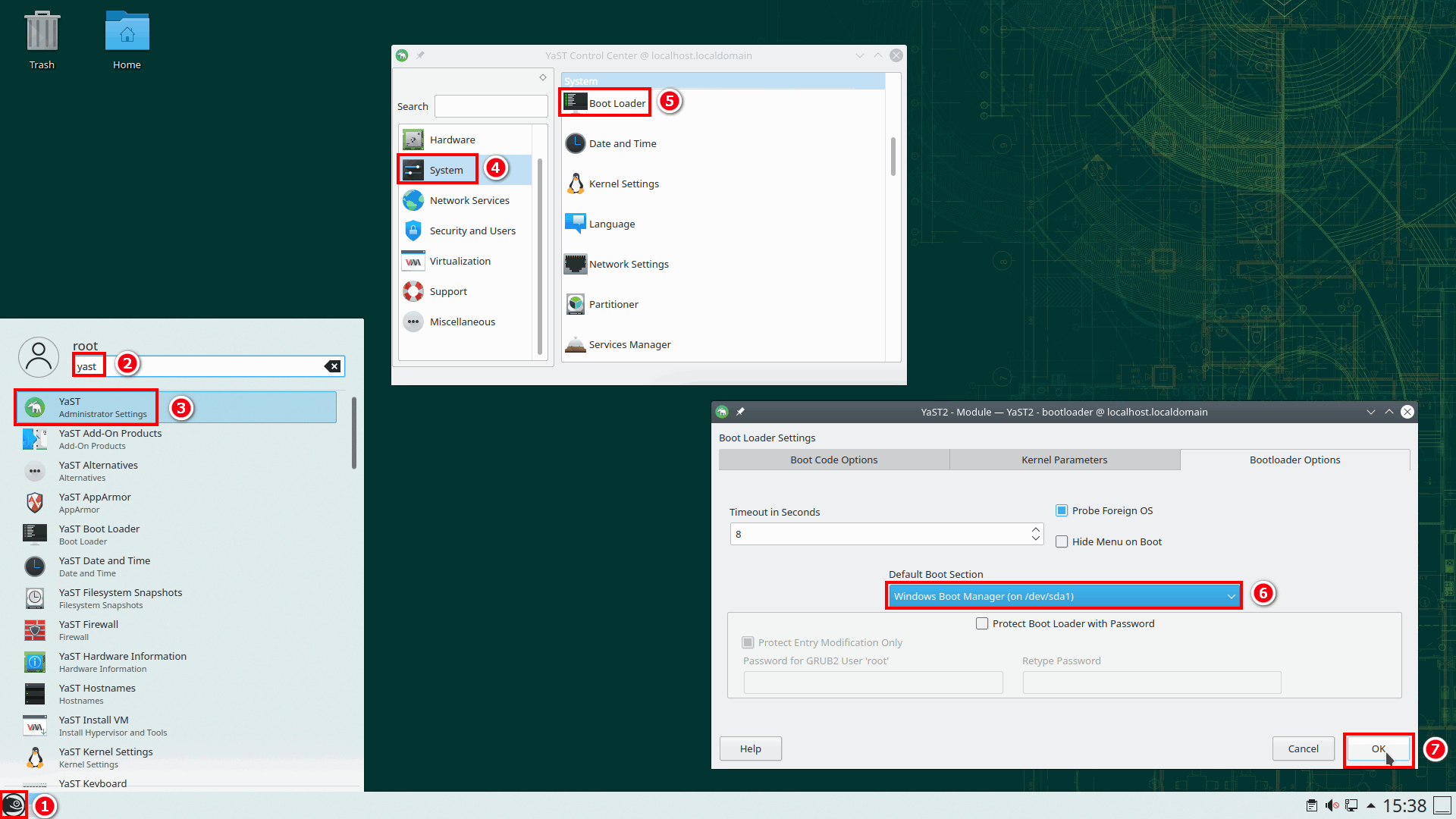Image resolution: width=1456 pixels, height=819 pixels.
Task: Open YaST Kernel Settings launcher entry
Action: (176, 758)
